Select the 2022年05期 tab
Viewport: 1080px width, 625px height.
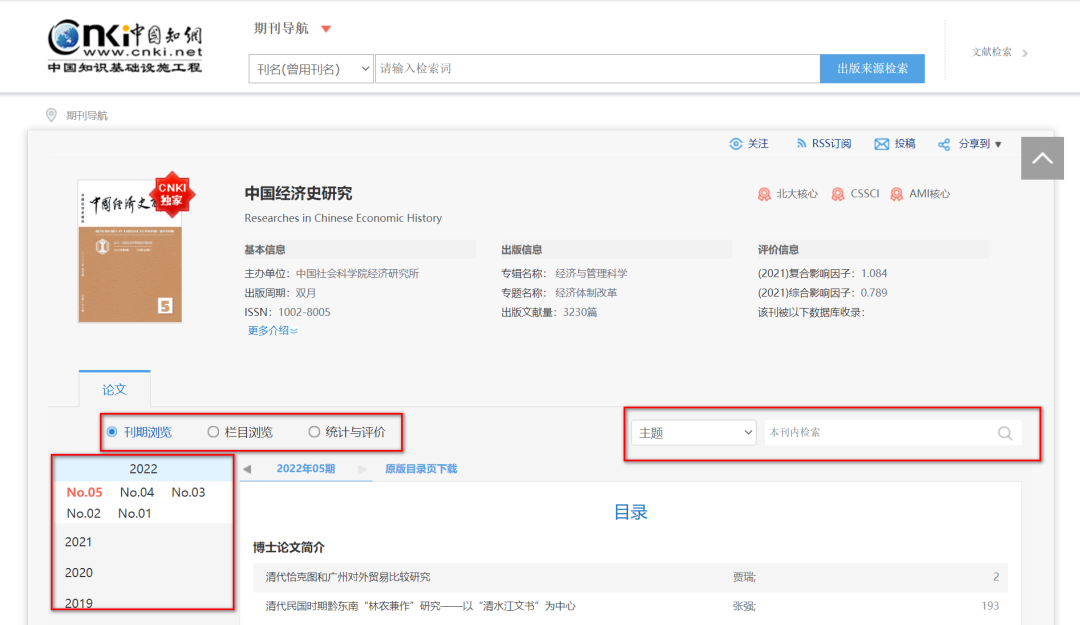(x=306, y=469)
